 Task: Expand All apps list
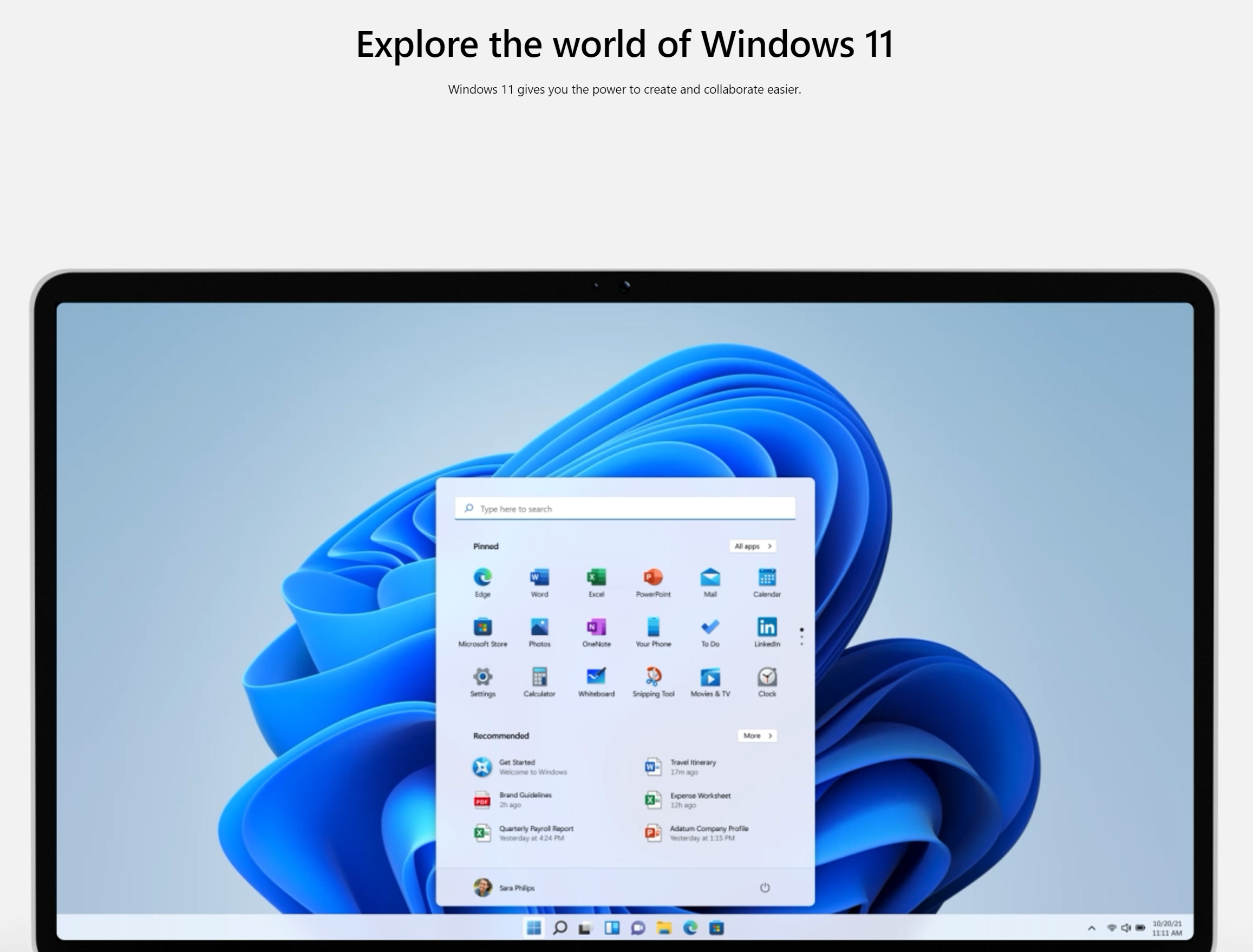(x=752, y=546)
